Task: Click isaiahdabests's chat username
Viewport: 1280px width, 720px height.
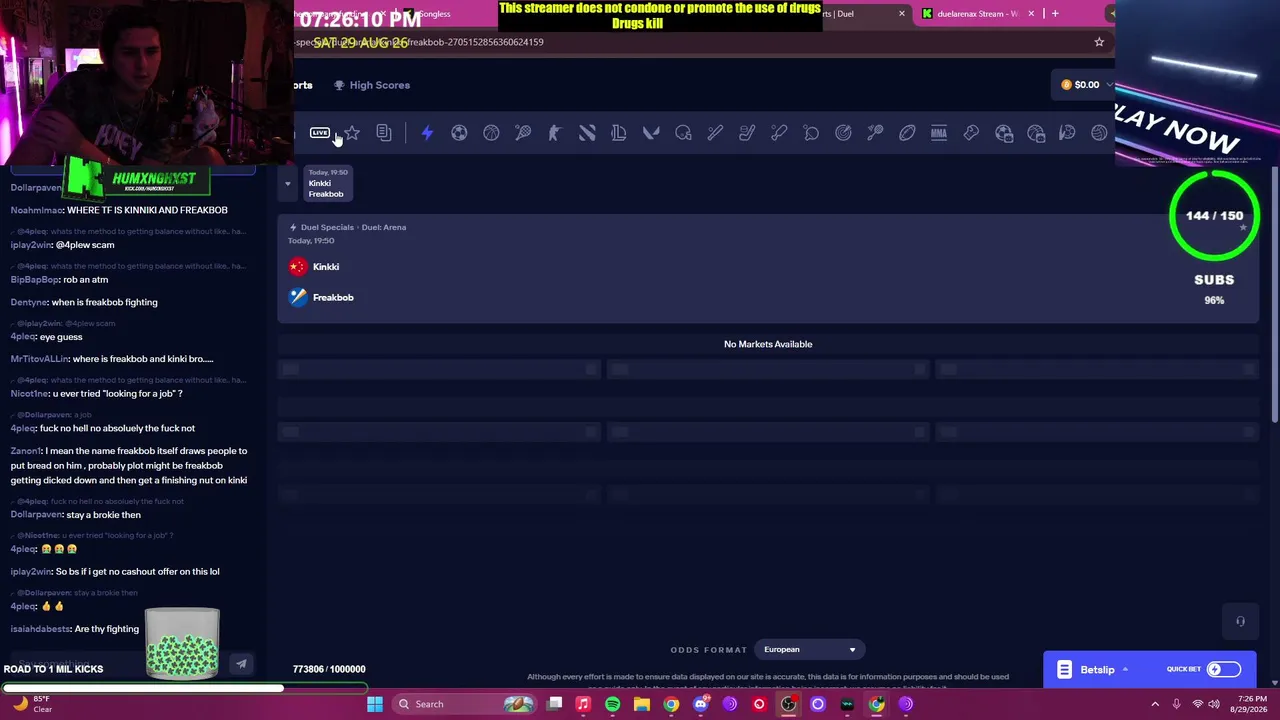Action: (x=40, y=629)
